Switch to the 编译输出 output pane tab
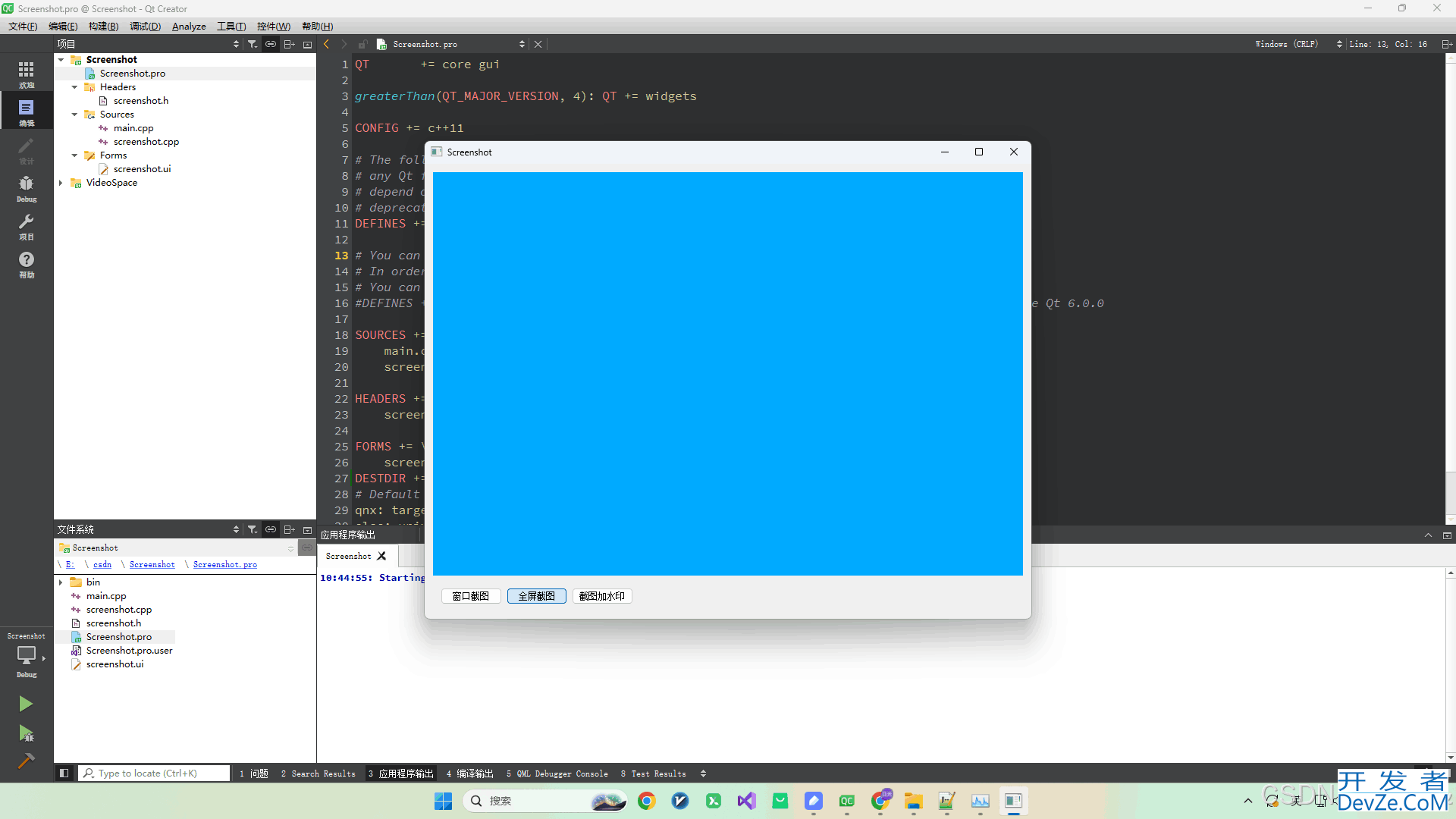The width and height of the screenshot is (1456, 819). click(469, 773)
